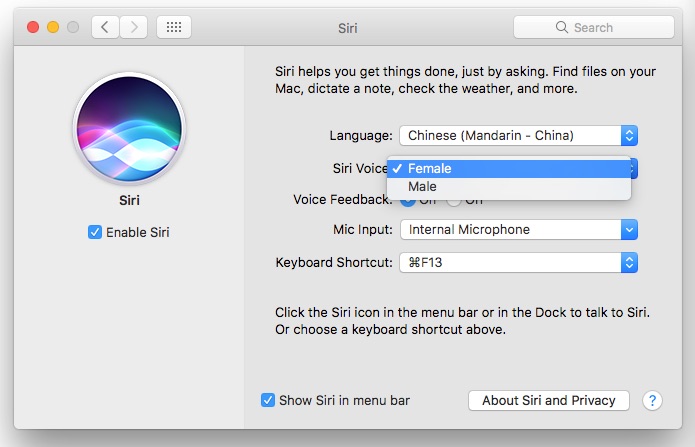Open the Language dropdown
This screenshot has width=695, height=447.
pyautogui.click(x=518, y=135)
